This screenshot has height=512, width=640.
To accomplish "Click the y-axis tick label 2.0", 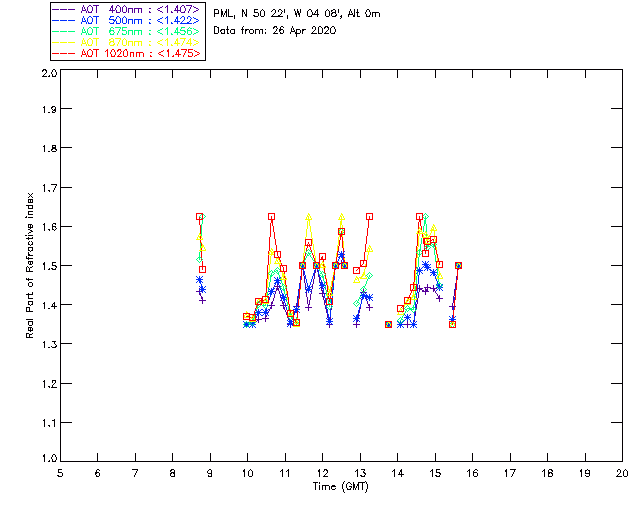I will 49,73.
